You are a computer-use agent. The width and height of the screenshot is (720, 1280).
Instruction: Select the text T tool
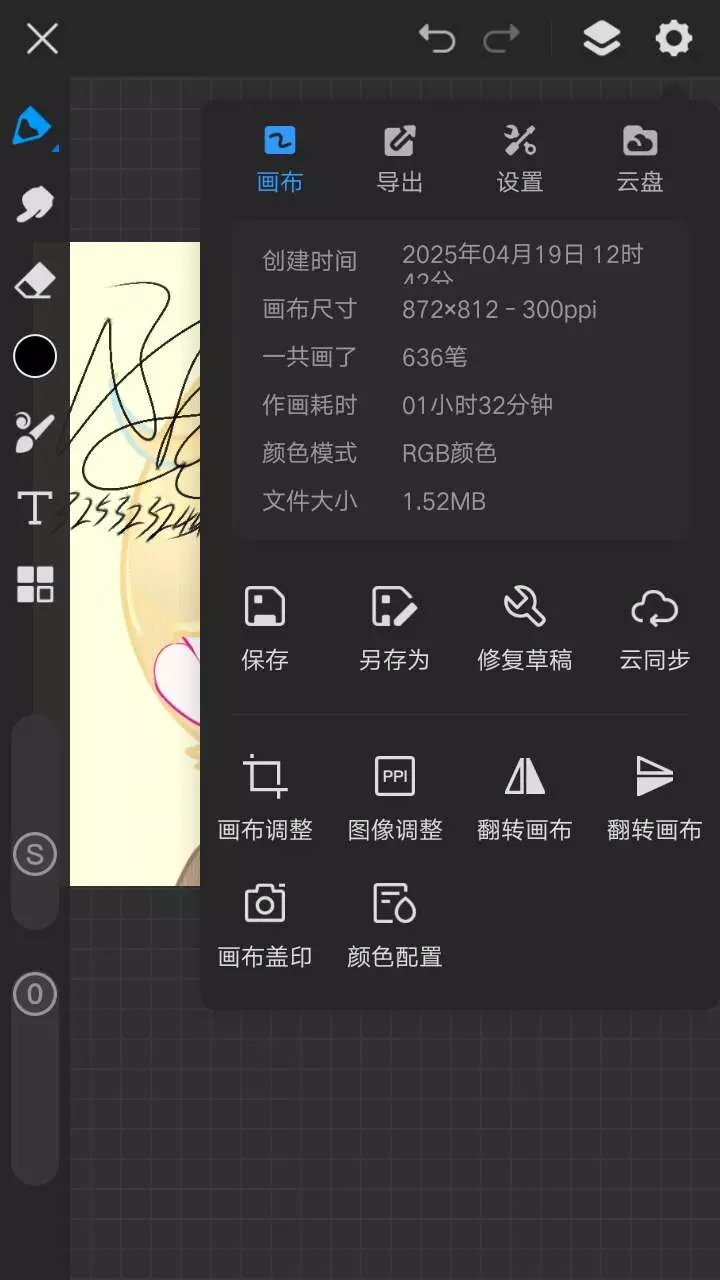point(35,508)
